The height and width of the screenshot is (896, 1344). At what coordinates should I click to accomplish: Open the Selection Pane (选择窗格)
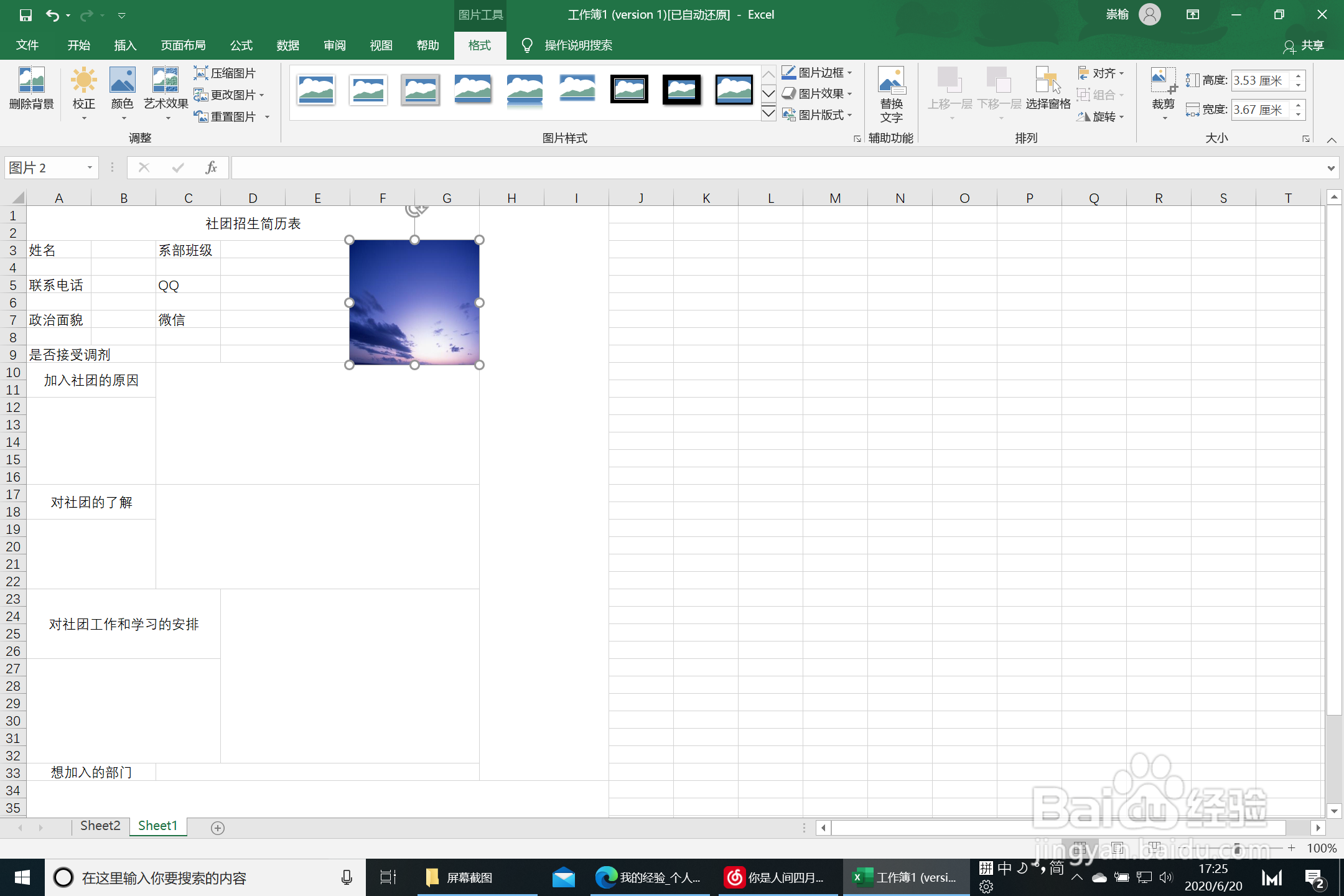(1048, 88)
